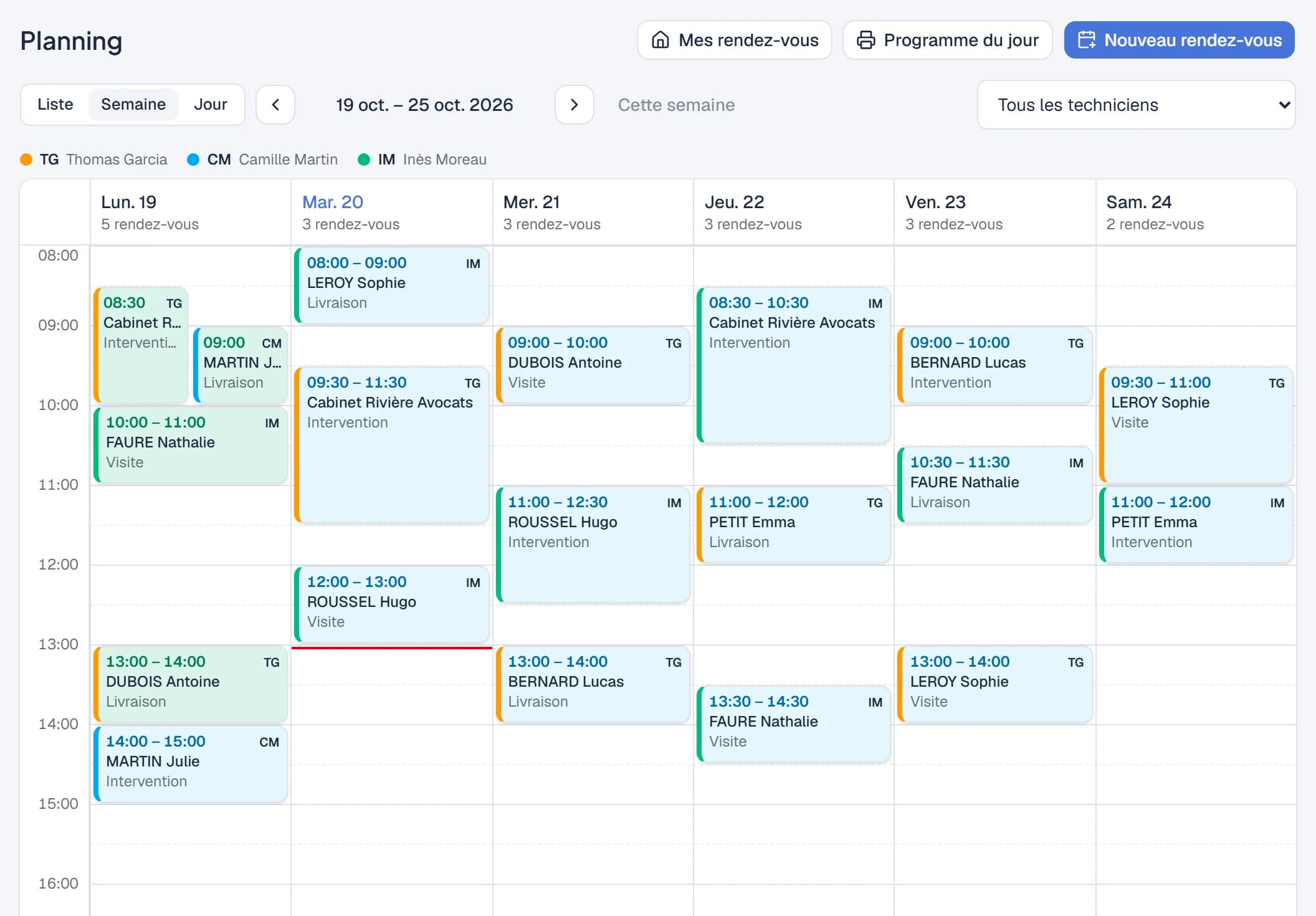
Task: Open Wednesday 09:00 DUBOIS Antoine Visite
Action: point(593,365)
